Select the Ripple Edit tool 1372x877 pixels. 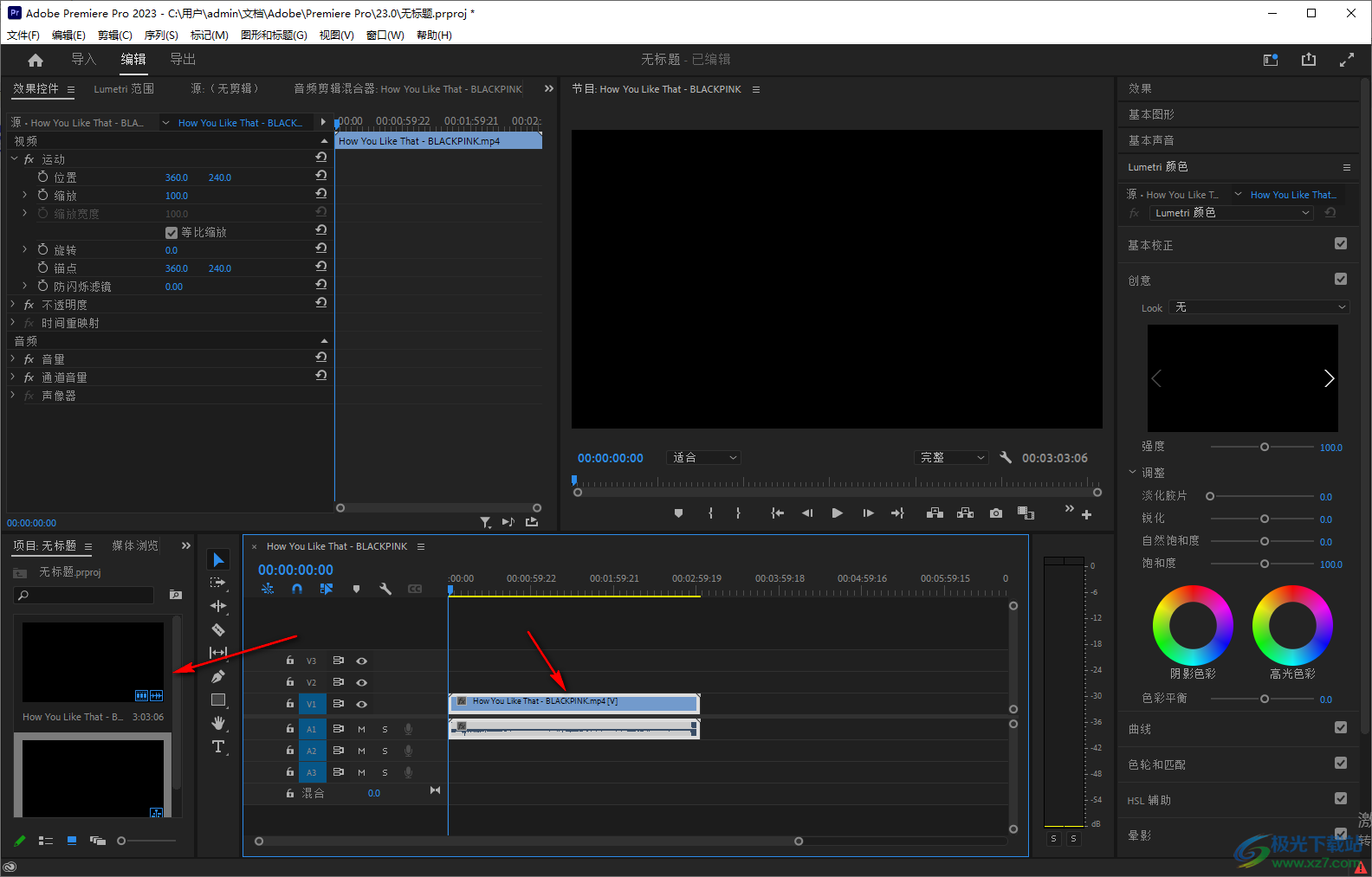[218, 606]
